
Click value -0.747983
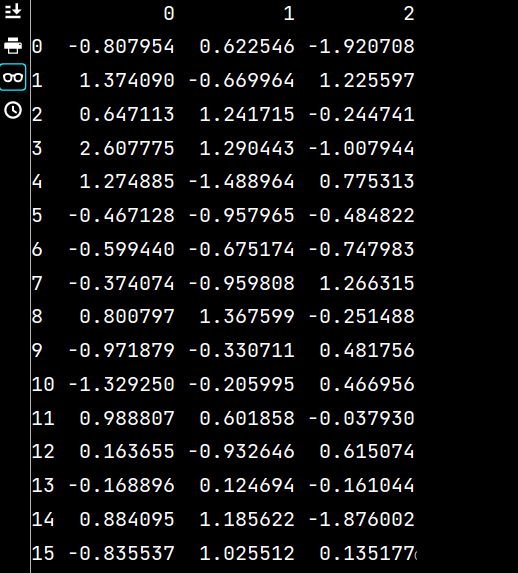click(361, 249)
